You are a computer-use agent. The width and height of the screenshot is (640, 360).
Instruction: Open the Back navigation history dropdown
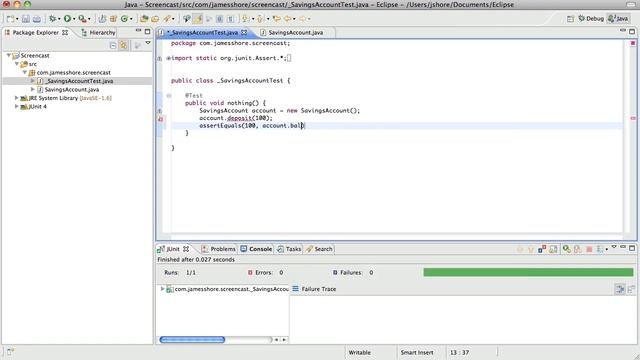(x=294, y=19)
